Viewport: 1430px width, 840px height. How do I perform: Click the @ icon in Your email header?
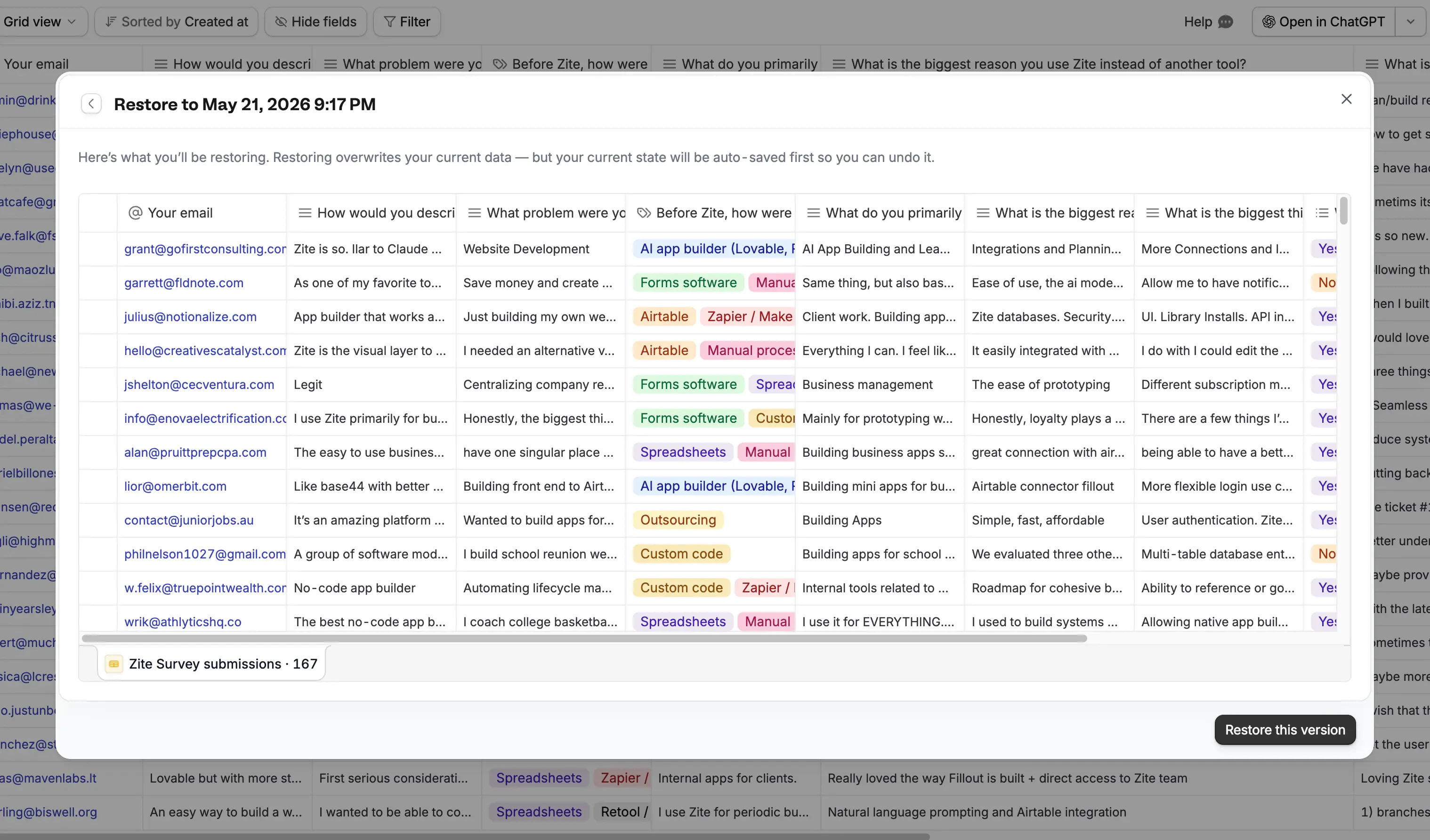[135, 213]
